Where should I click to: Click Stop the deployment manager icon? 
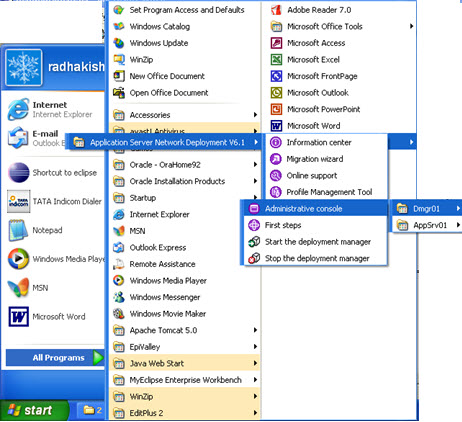[x=254, y=258]
